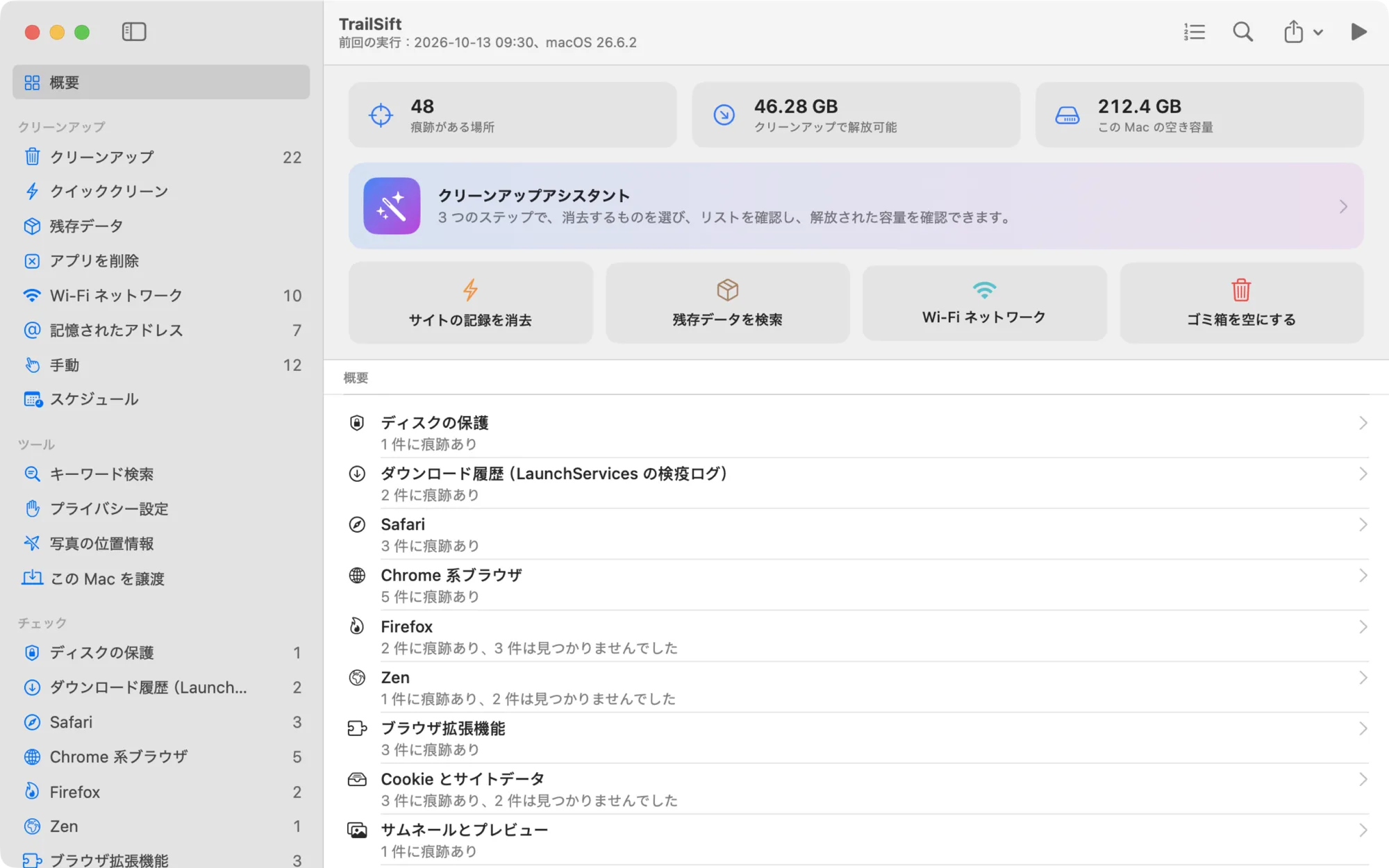Expand the share dropdown arrow
Screen dimensions: 1389x868
[x=1318, y=33]
